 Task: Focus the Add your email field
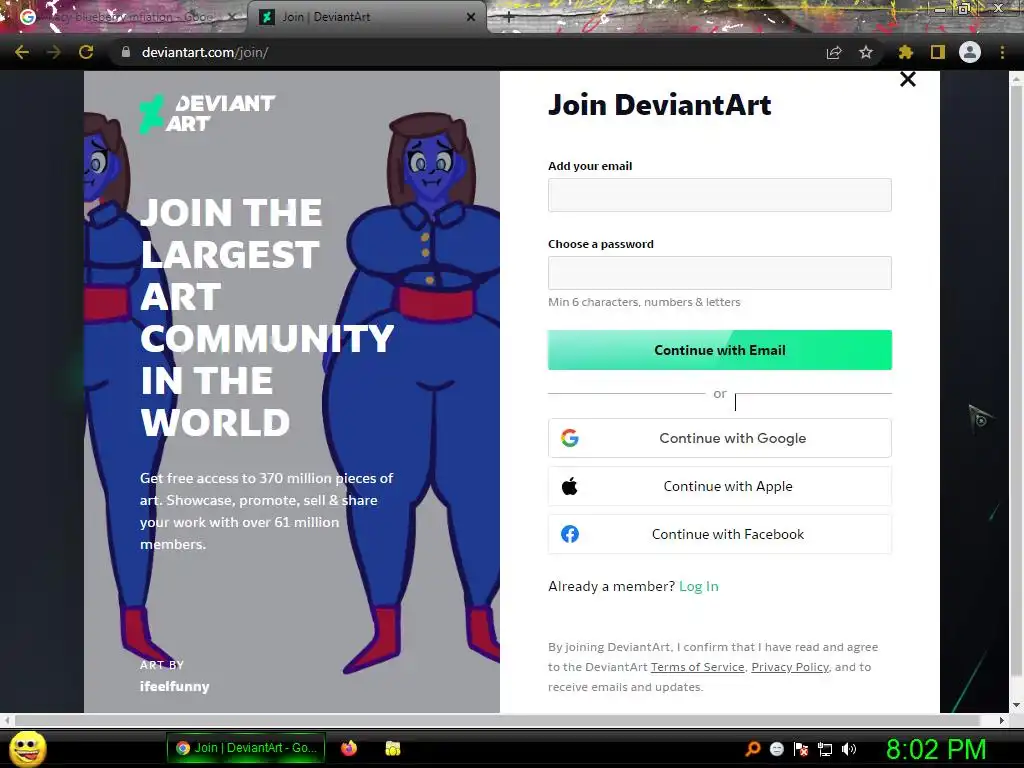click(x=720, y=195)
